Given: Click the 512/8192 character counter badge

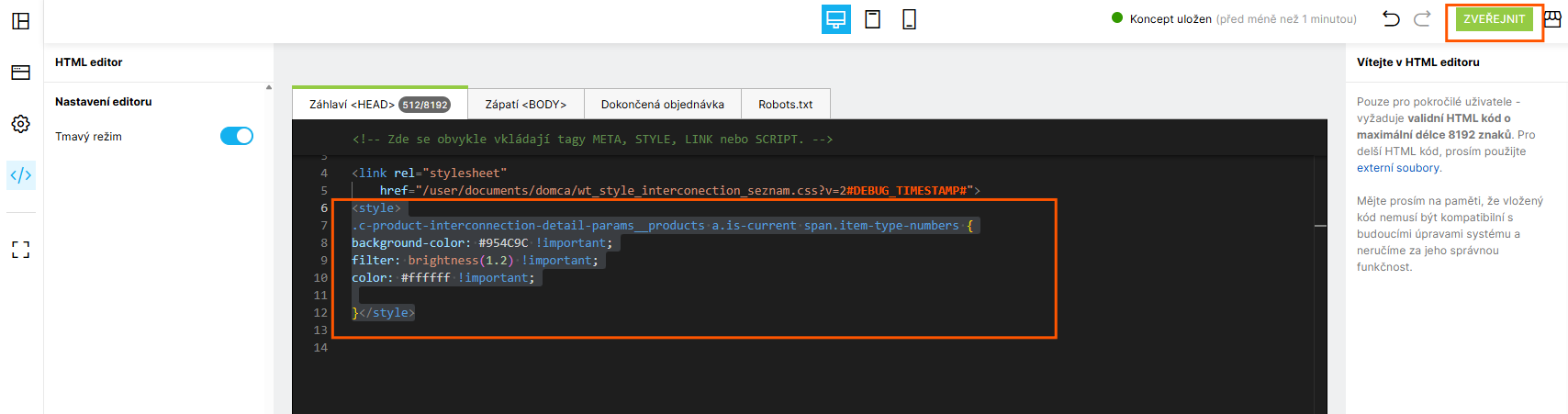Looking at the screenshot, I should tap(424, 105).
